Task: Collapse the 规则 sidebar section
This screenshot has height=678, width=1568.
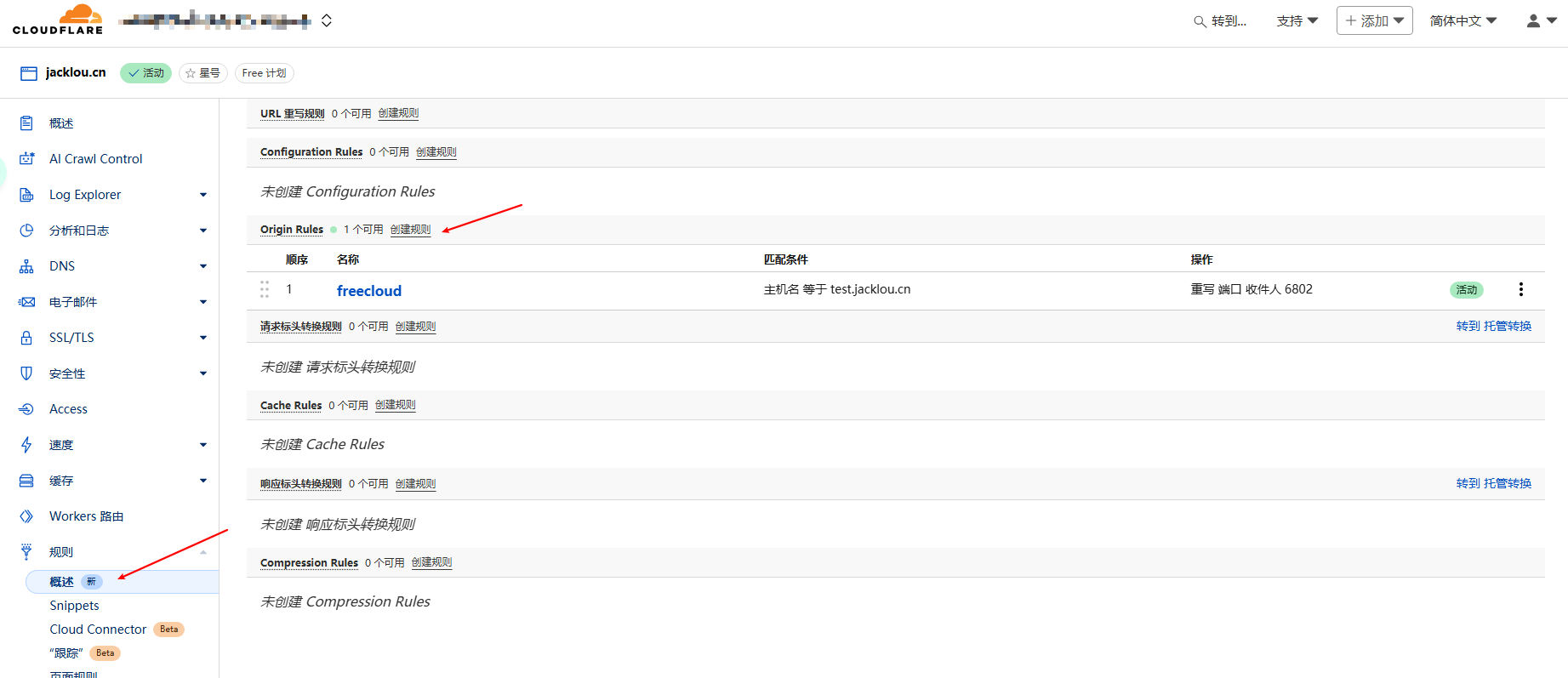Action: click(x=202, y=552)
